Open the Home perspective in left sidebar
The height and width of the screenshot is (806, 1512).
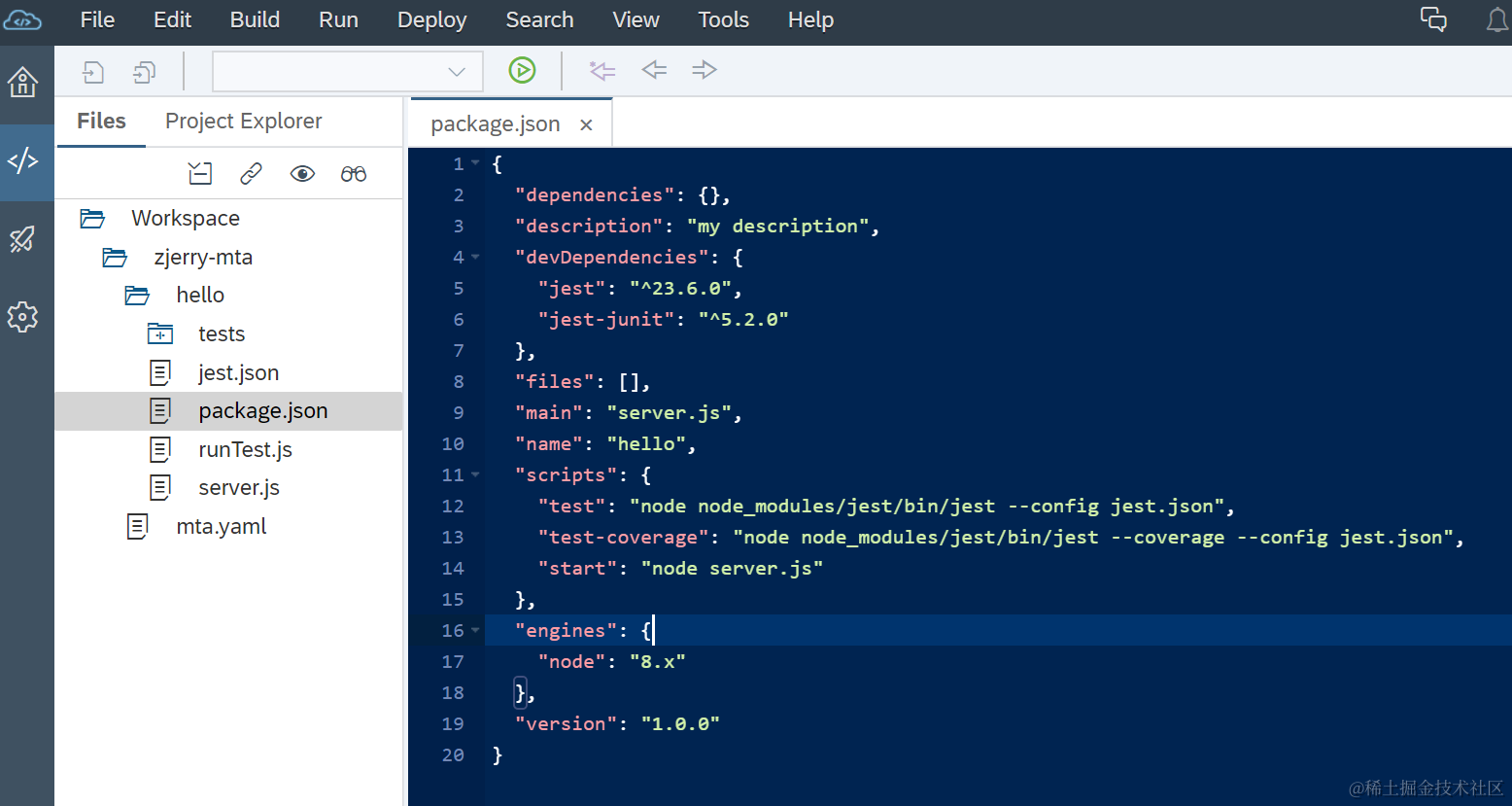click(23, 82)
